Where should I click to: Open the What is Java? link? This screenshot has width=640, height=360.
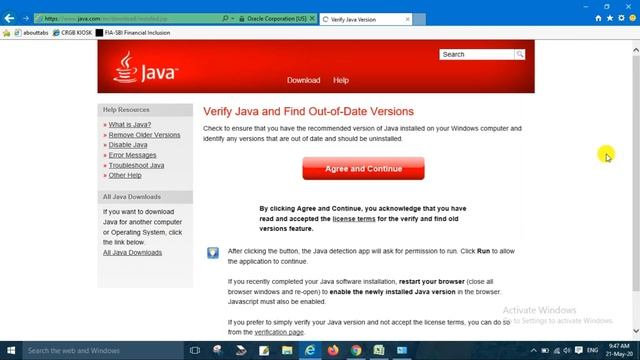[x=129, y=124]
